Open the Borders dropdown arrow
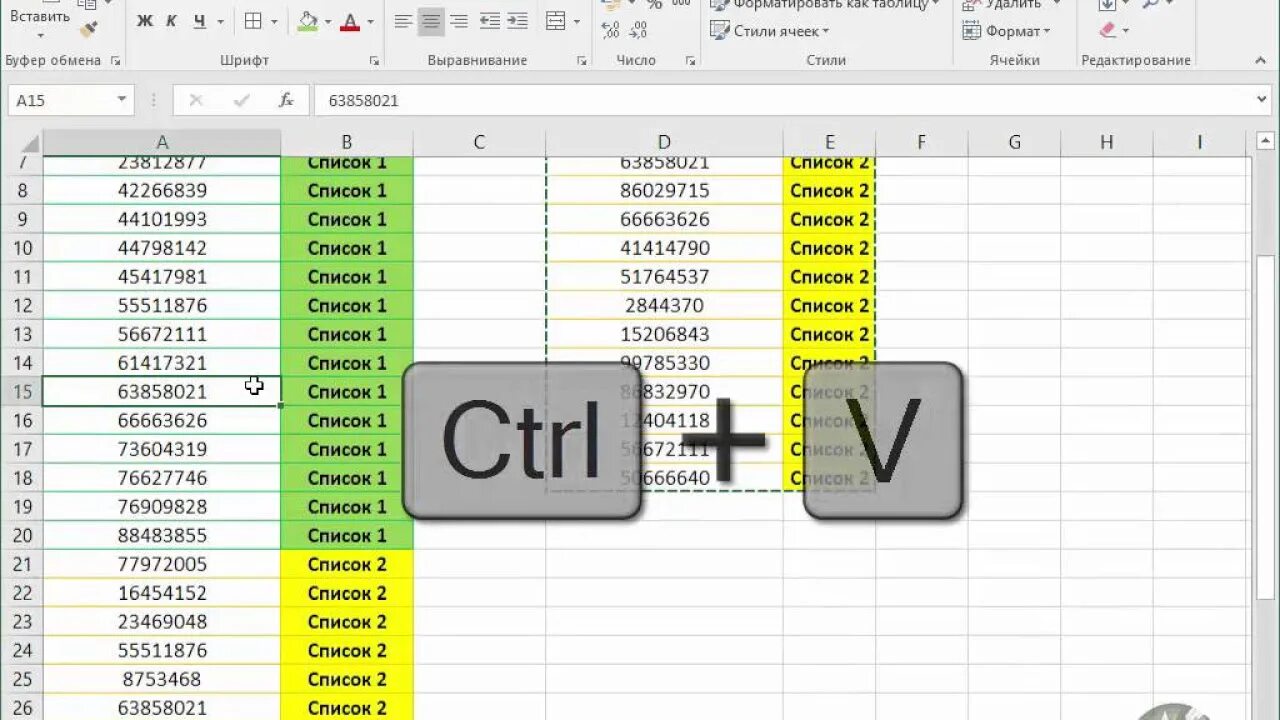 (276, 21)
